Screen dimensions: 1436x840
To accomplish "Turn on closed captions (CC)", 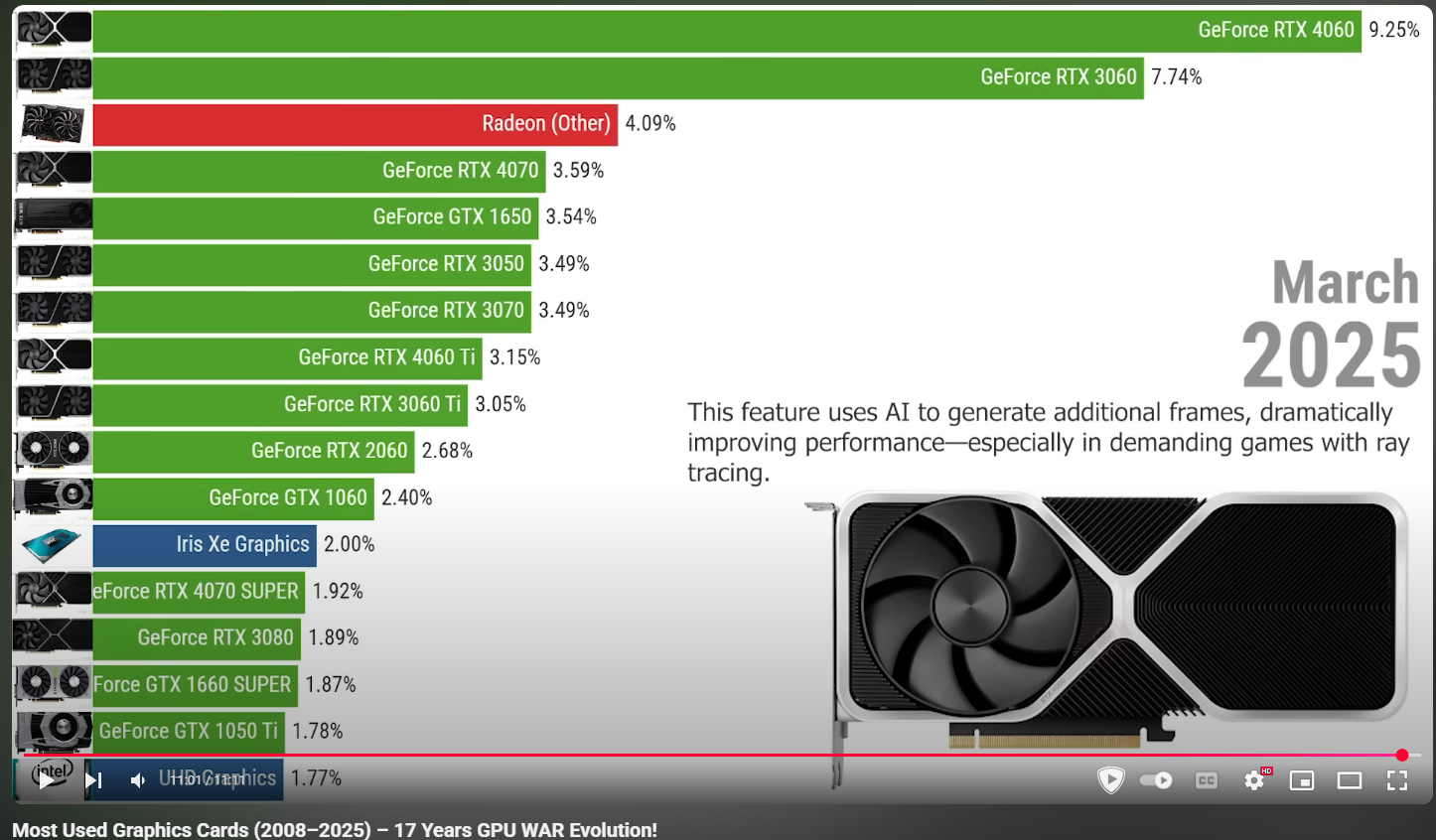I will 1207,780.
